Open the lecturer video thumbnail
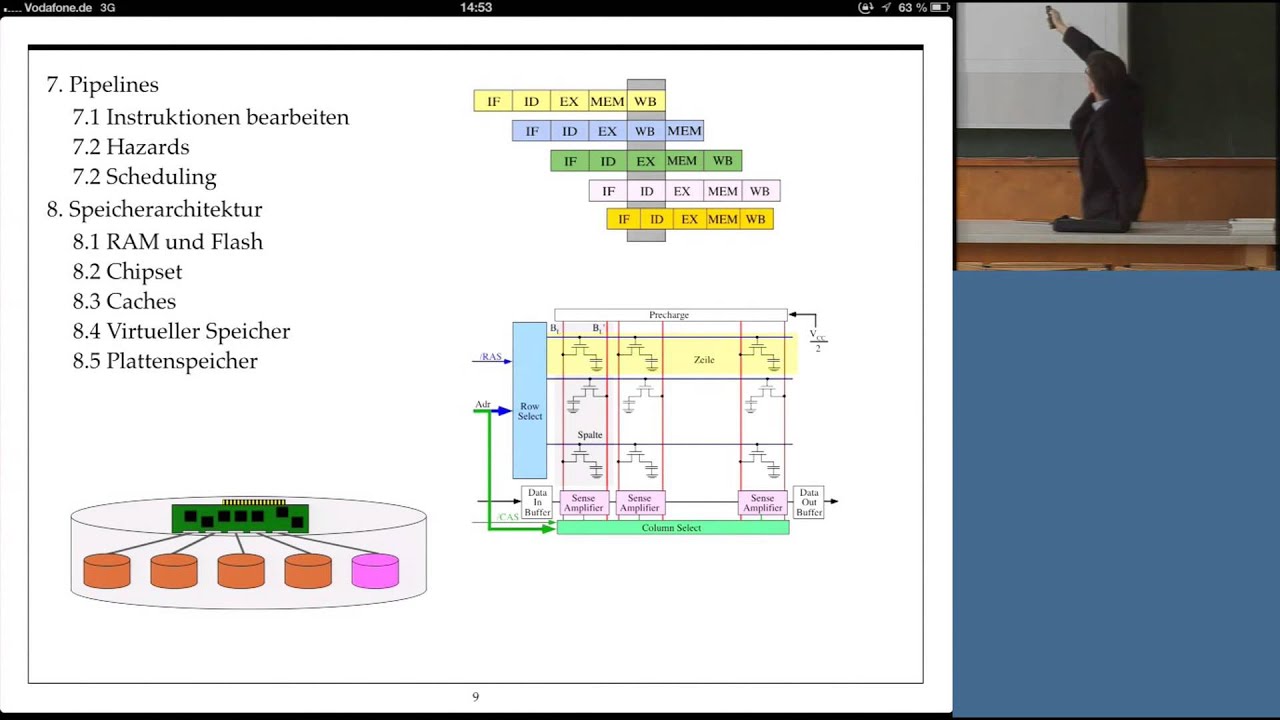Screen dimensions: 1280x720 pos(1116,135)
